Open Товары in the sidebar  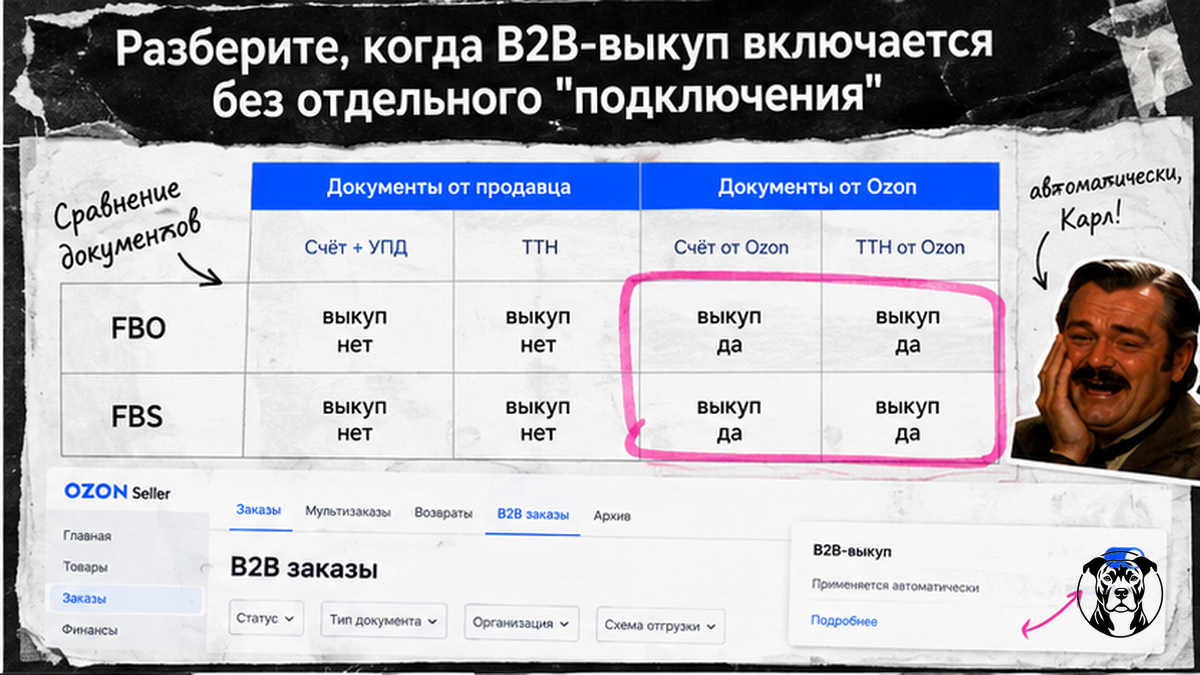[85, 567]
